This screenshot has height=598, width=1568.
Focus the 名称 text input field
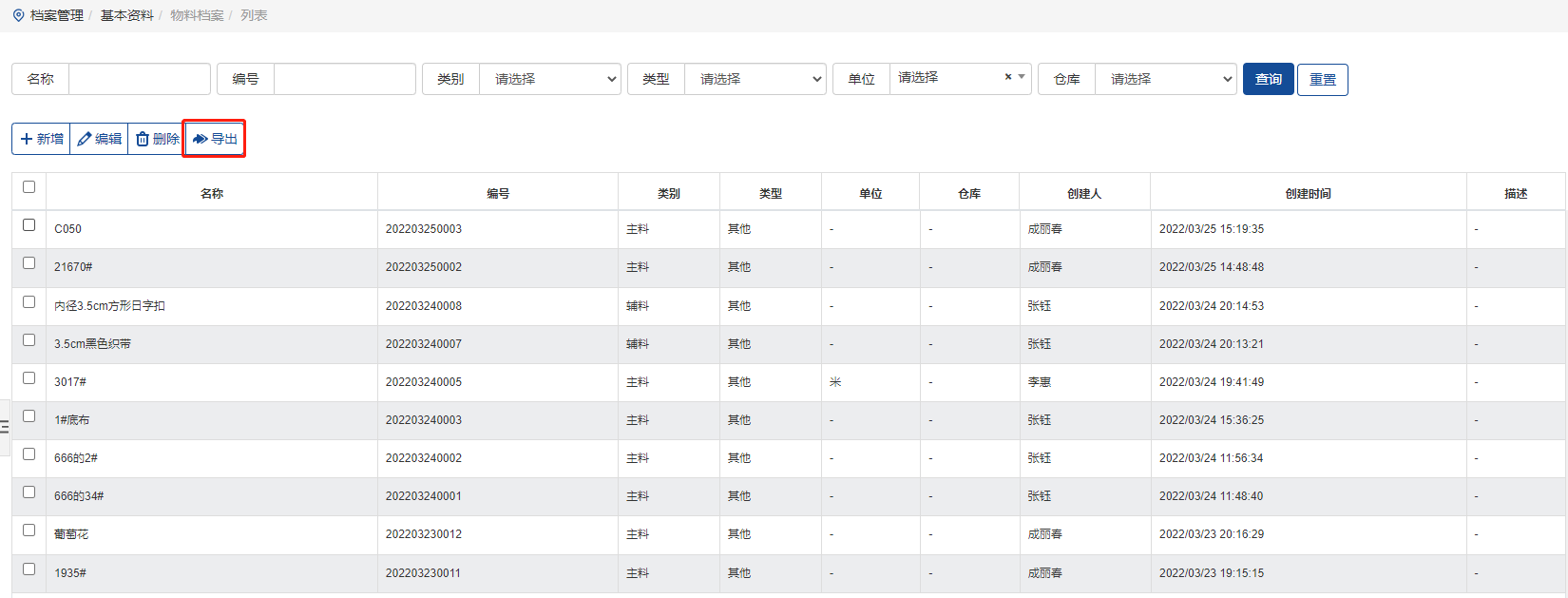click(x=140, y=79)
